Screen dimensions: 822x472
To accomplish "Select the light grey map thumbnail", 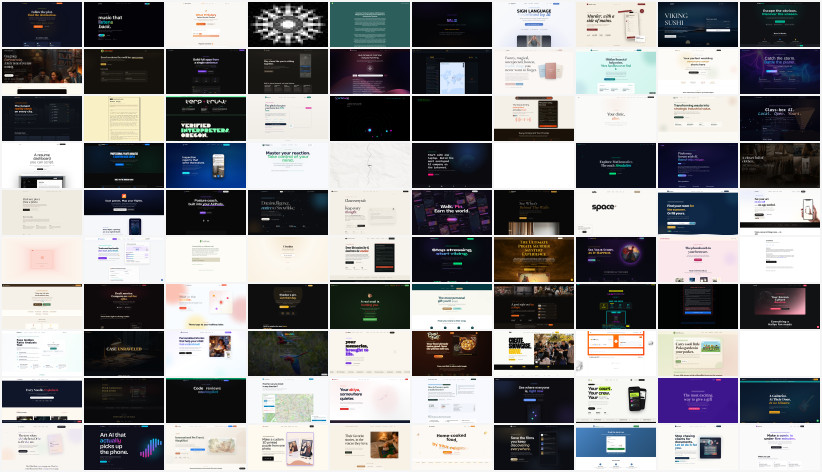I will coord(370,165).
